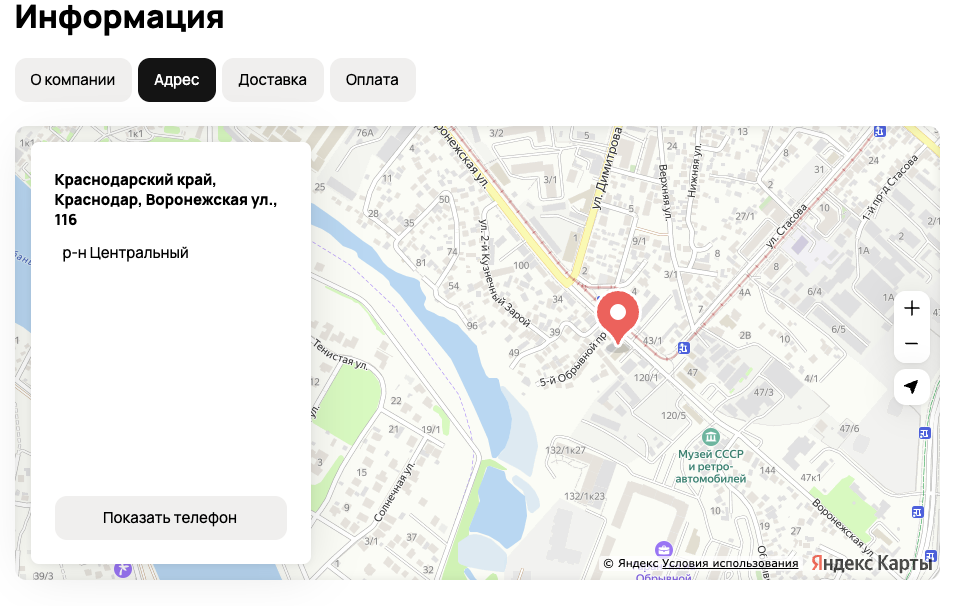Click the Музей СССР и ретро-автомобилей label
The width and height of the screenshot is (980, 606).
click(712, 466)
